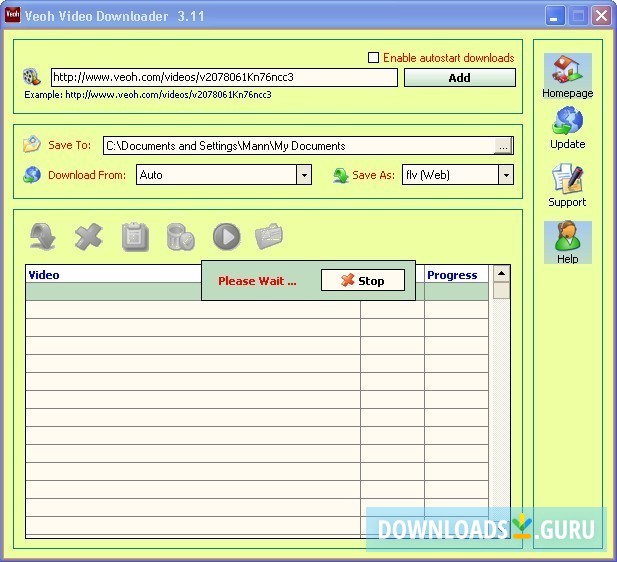The width and height of the screenshot is (617, 562).
Task: Click the film reel icon beside URL field
Action: coord(31,77)
